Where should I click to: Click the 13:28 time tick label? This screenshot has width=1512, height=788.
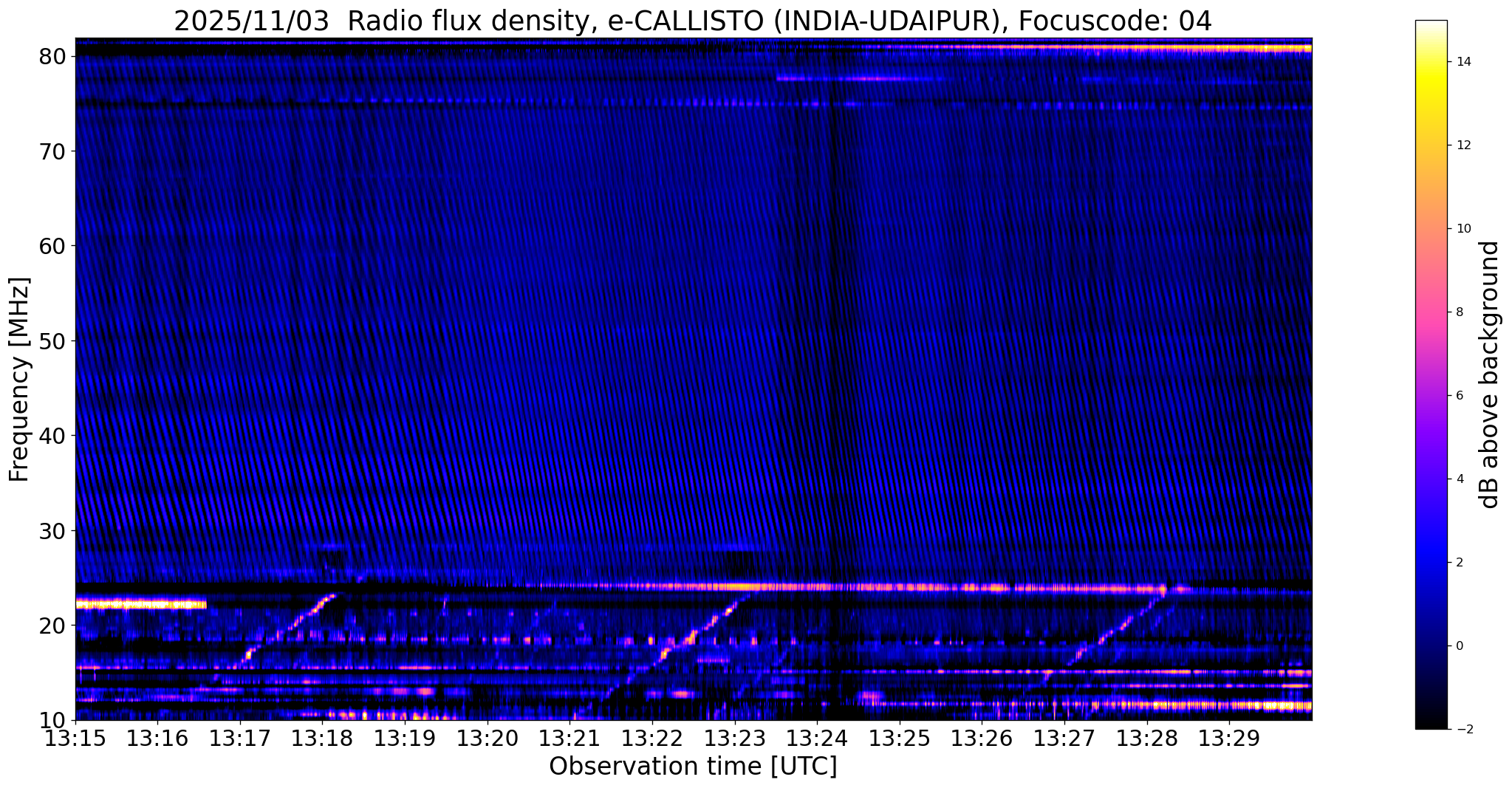pos(1146,739)
